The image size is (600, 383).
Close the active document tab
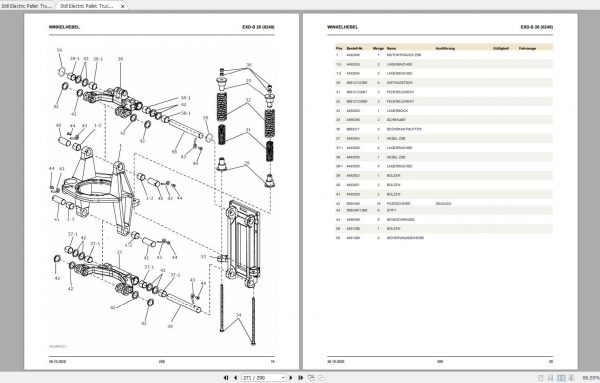[122, 7]
